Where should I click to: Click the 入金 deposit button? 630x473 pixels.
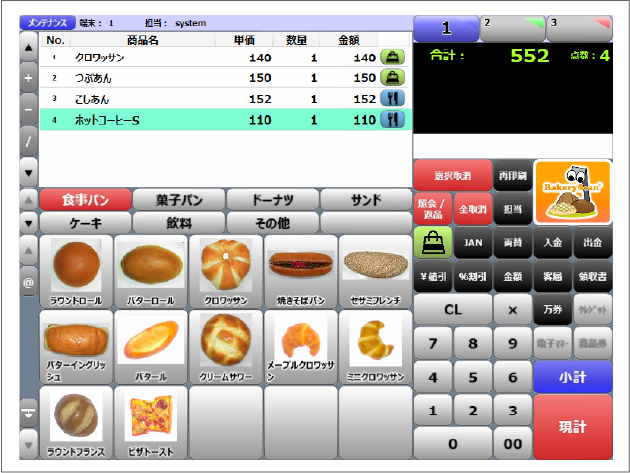pos(552,242)
